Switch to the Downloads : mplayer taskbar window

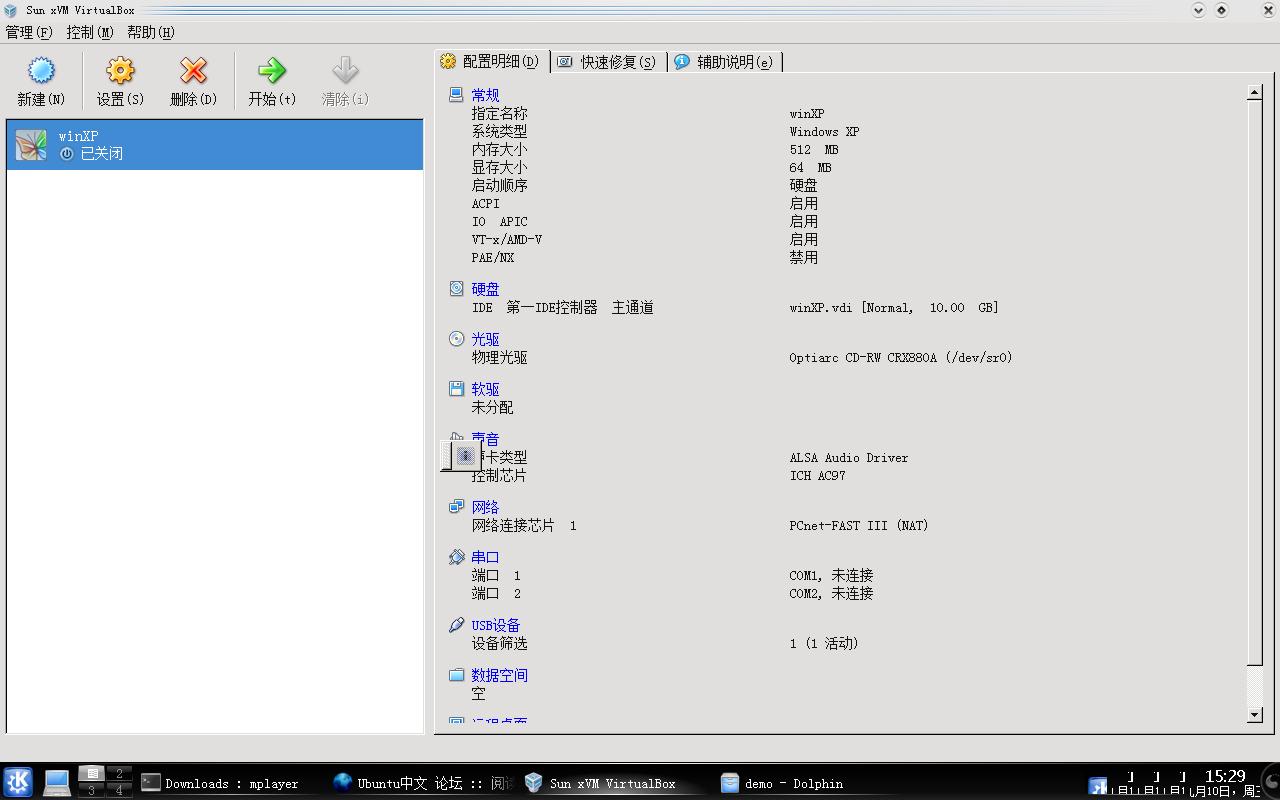[x=230, y=783]
